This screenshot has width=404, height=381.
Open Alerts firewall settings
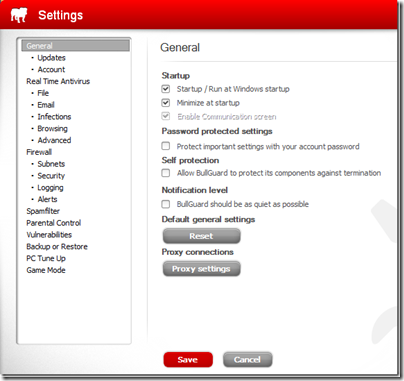(x=47, y=199)
